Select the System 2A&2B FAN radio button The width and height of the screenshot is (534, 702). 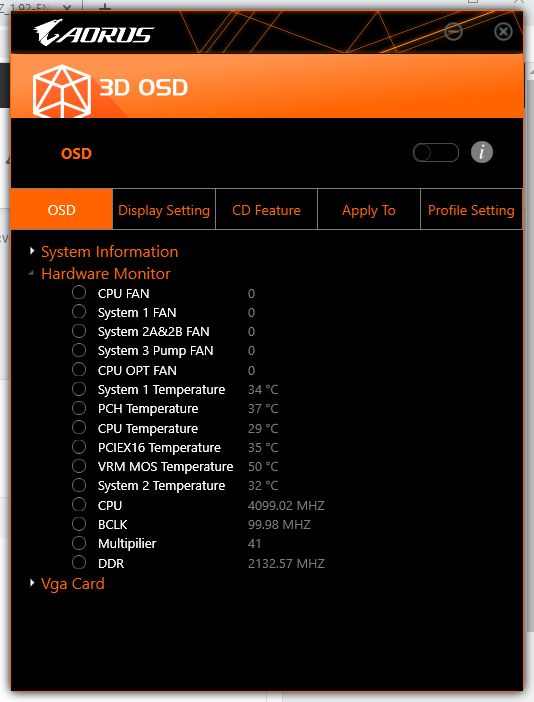[x=79, y=331]
